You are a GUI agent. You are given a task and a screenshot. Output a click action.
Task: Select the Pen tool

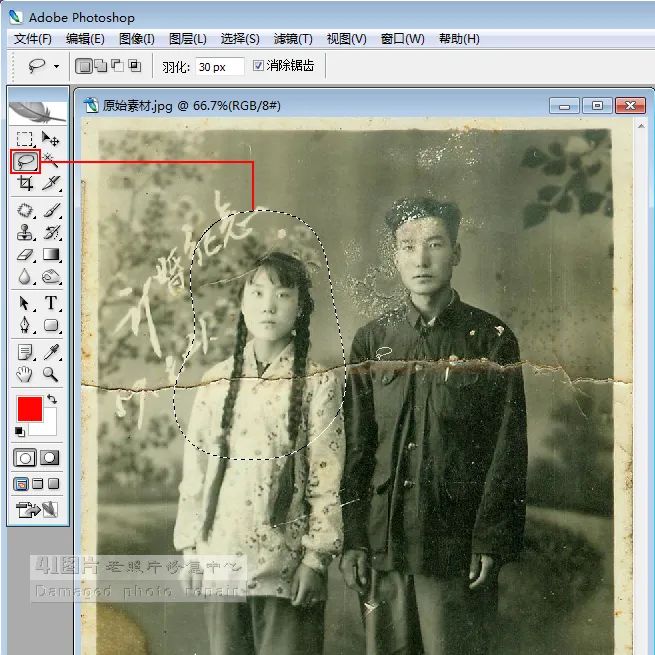click(x=25, y=325)
